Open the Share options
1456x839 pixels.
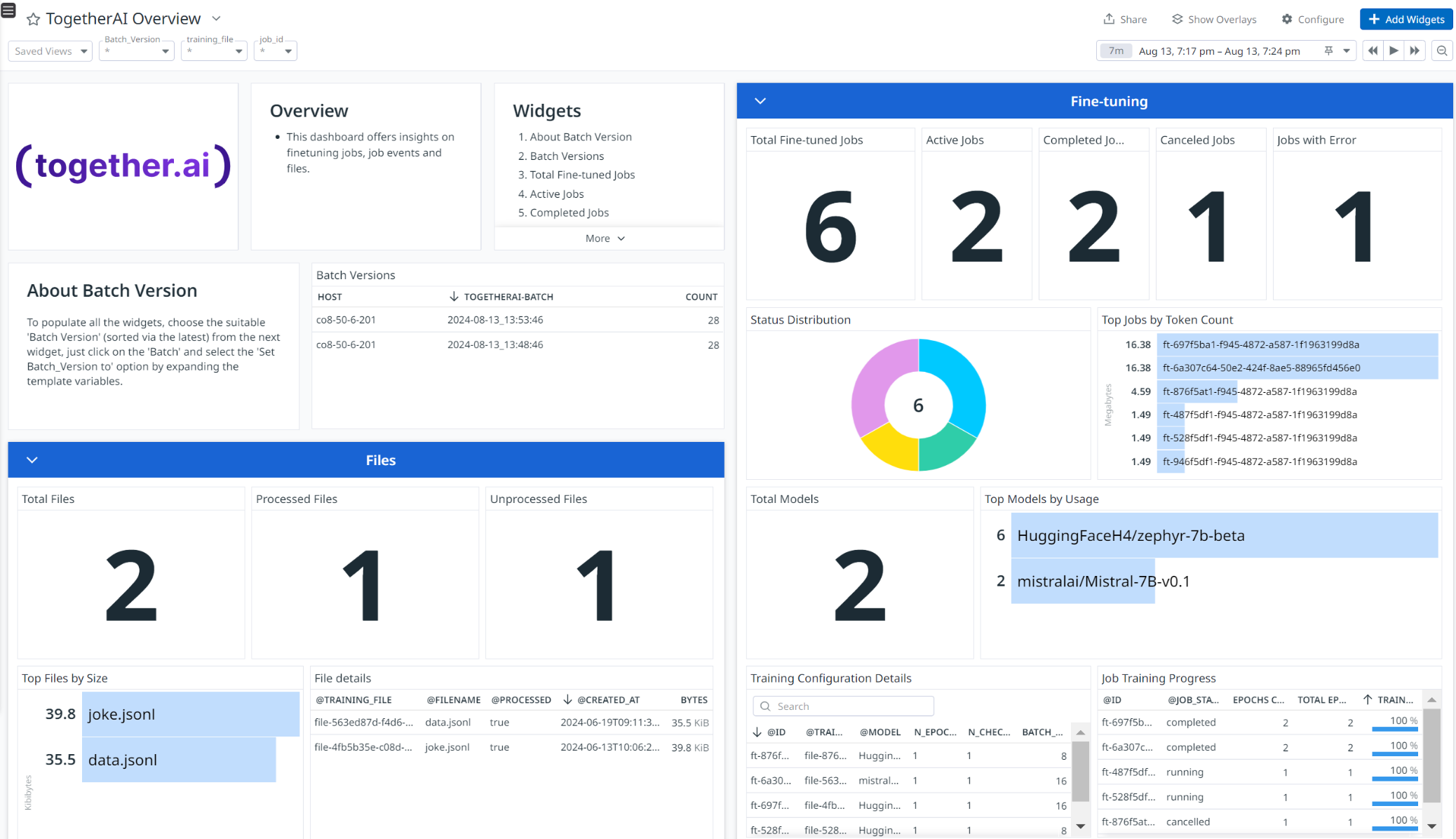[x=1125, y=19]
